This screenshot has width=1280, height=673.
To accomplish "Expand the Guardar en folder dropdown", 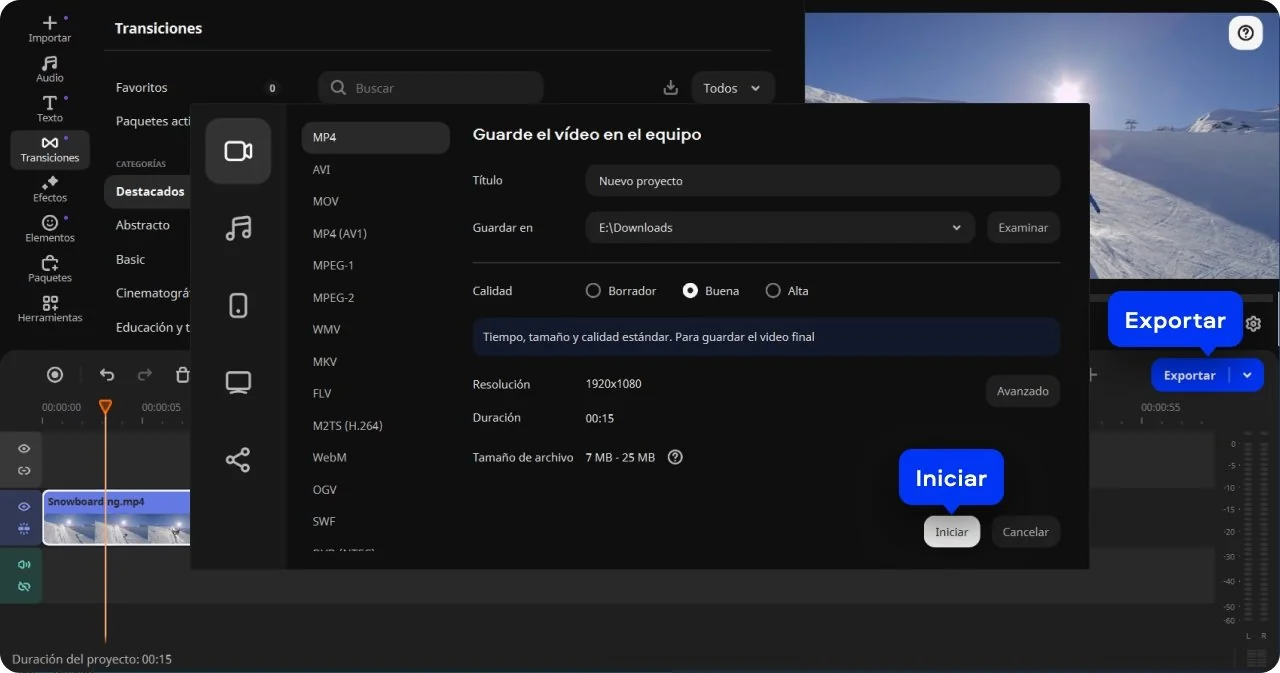I will [956, 228].
